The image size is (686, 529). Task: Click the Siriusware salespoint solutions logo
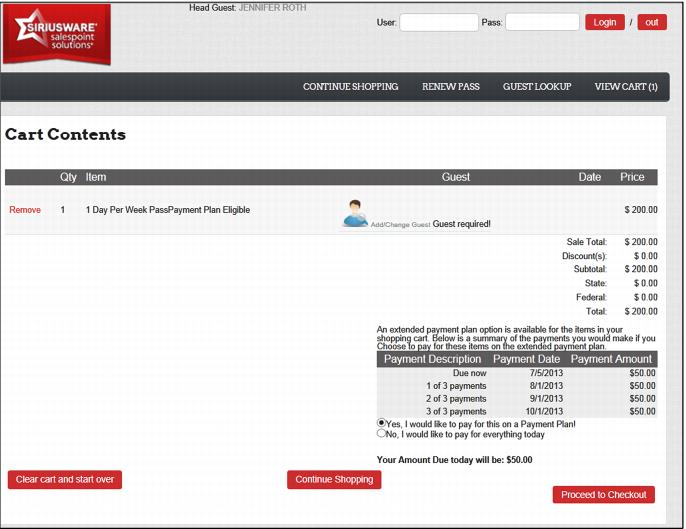point(56,34)
